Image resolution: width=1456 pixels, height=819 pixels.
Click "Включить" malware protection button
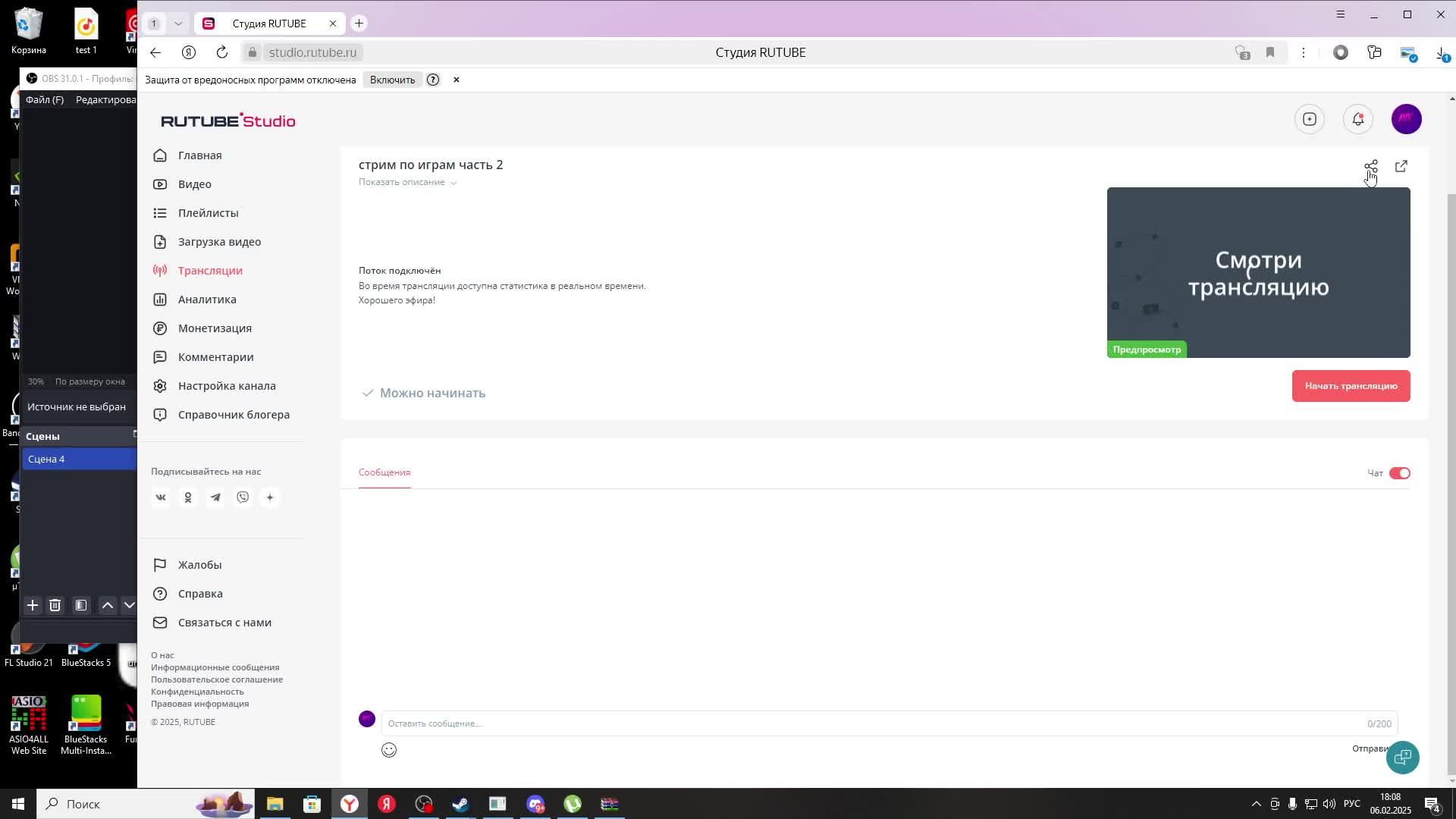[x=392, y=80]
